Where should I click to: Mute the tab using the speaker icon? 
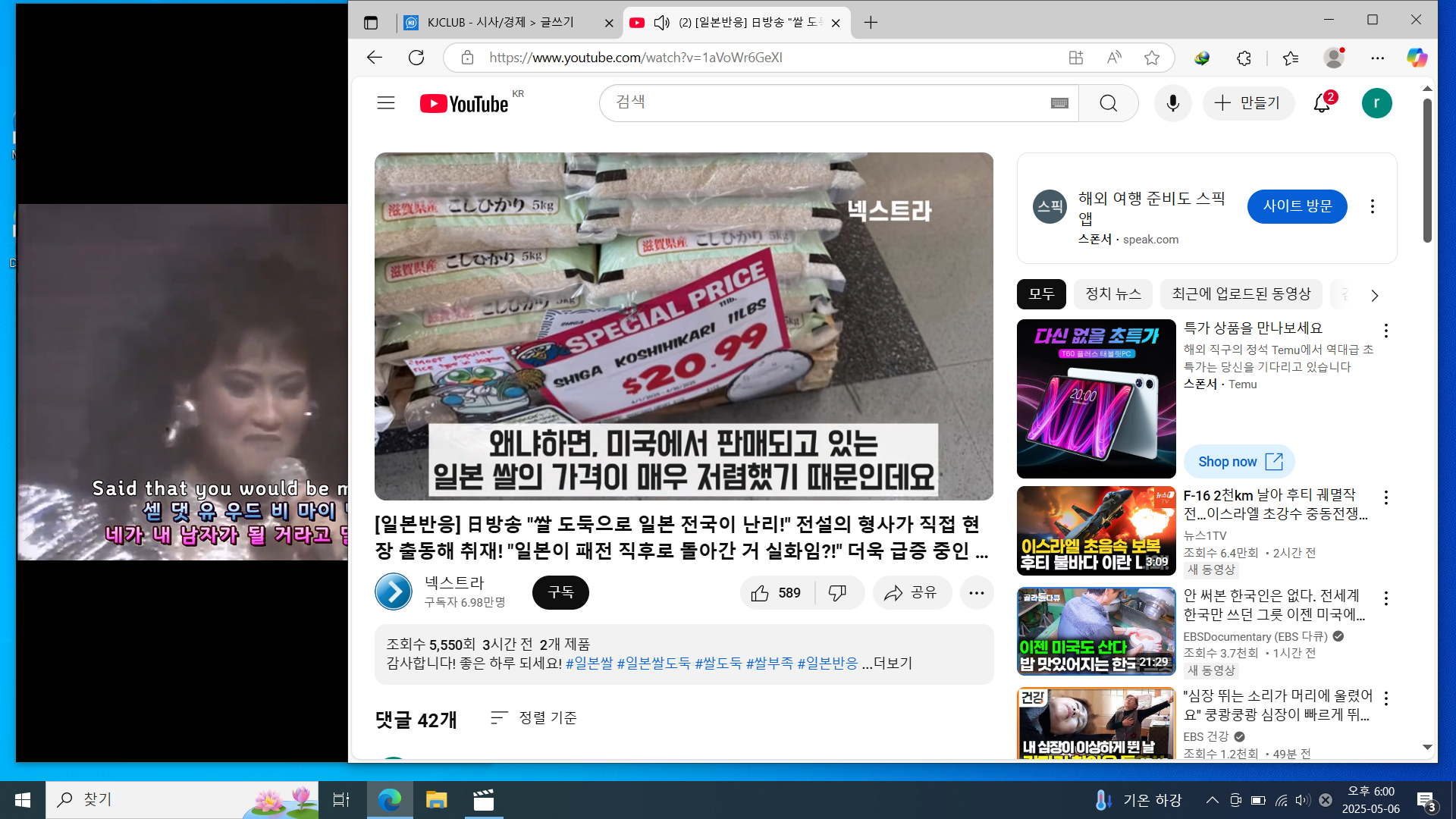(x=661, y=23)
